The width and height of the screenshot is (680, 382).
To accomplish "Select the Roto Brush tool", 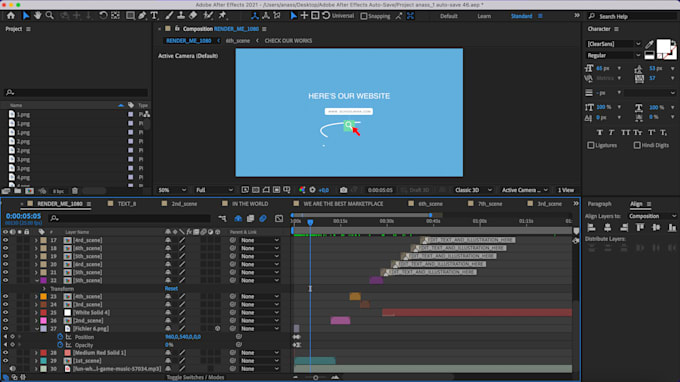I will point(208,16).
